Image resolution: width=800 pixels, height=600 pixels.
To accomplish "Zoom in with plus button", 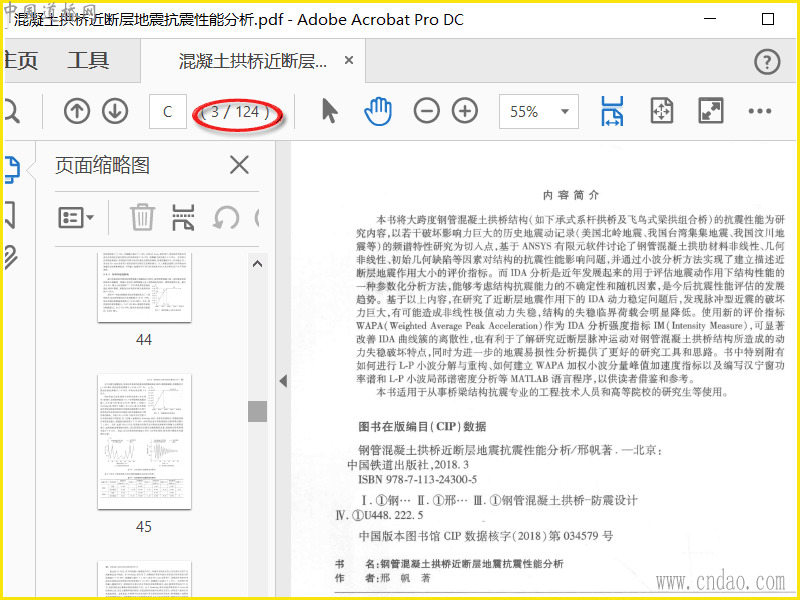I will [465, 111].
